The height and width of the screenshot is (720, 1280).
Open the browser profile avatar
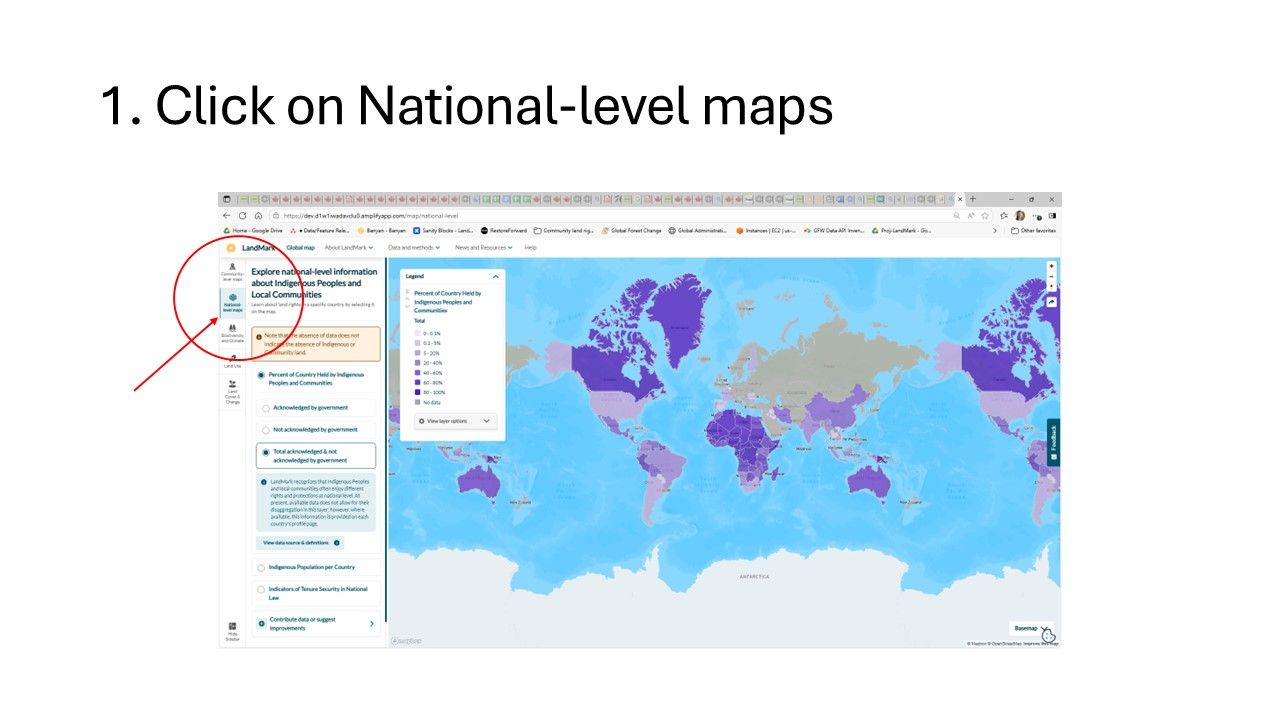(1020, 215)
